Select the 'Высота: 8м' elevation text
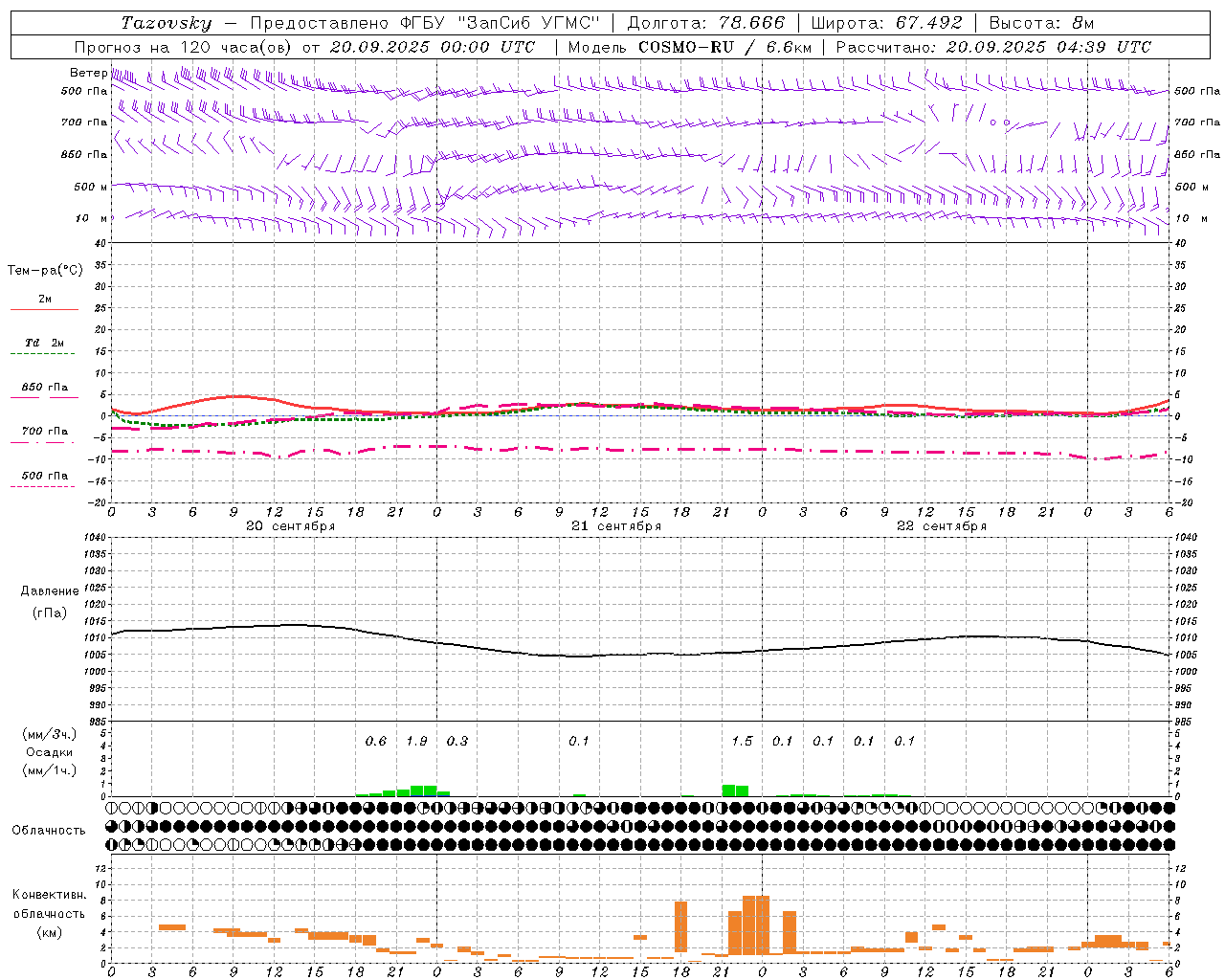Viewport: 1225px width, 980px height. 1041,23
